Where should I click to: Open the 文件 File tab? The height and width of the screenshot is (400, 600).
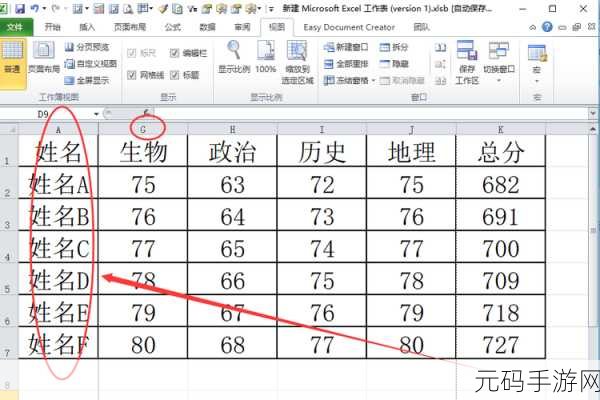click(15, 27)
